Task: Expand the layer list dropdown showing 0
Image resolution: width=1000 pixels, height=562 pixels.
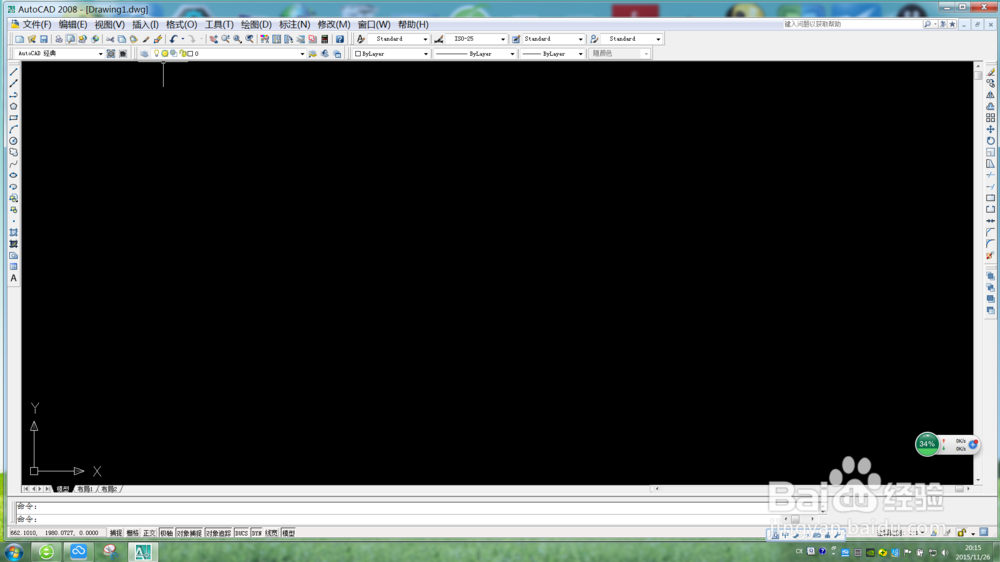Action: tap(302, 54)
